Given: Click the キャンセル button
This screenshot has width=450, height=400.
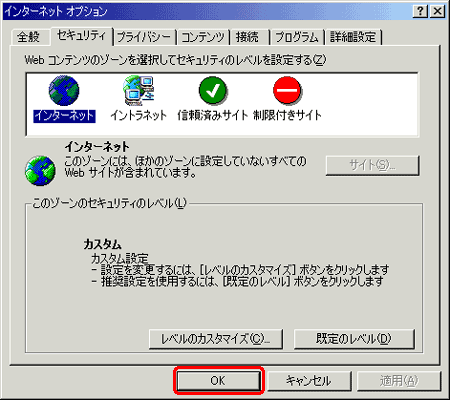Looking at the screenshot, I should [309, 380].
